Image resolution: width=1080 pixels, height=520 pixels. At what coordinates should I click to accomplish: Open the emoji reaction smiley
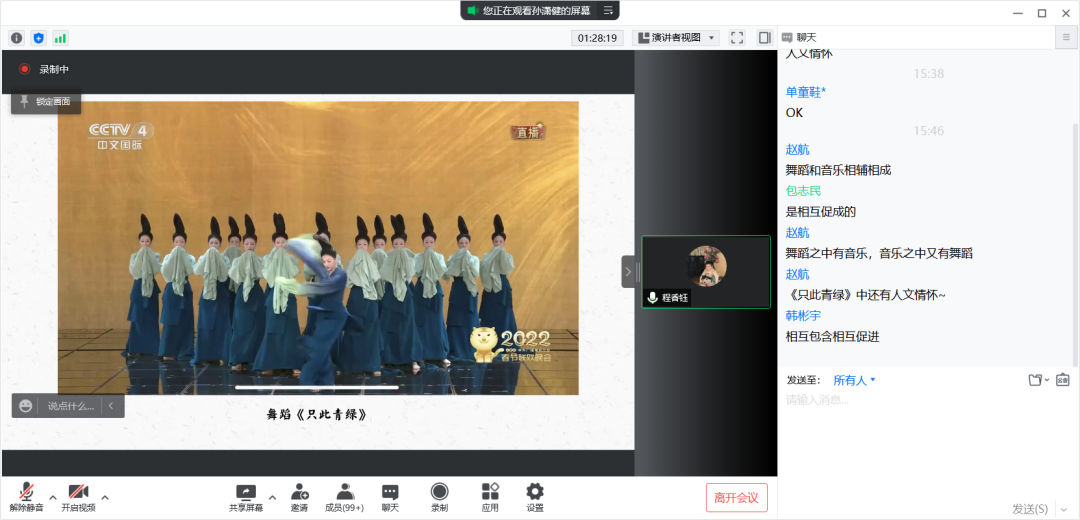25,406
